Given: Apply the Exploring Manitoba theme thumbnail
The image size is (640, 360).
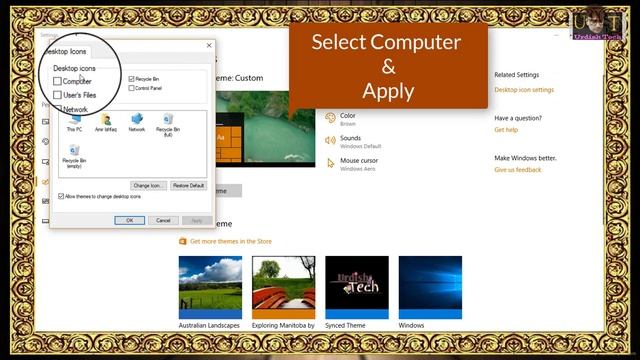Looking at the screenshot, I should coord(284,287).
